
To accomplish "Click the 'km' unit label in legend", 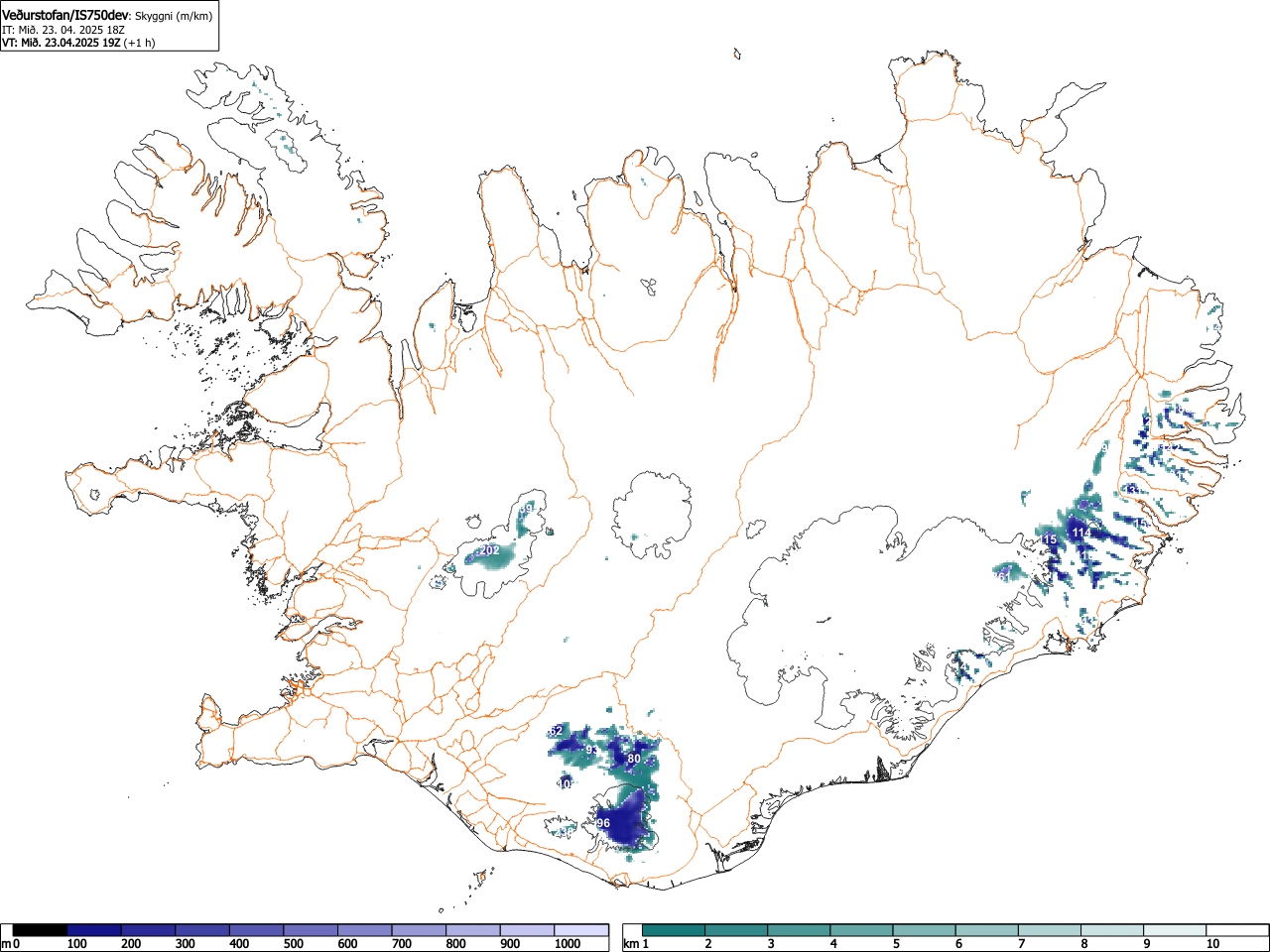I will pos(631,944).
